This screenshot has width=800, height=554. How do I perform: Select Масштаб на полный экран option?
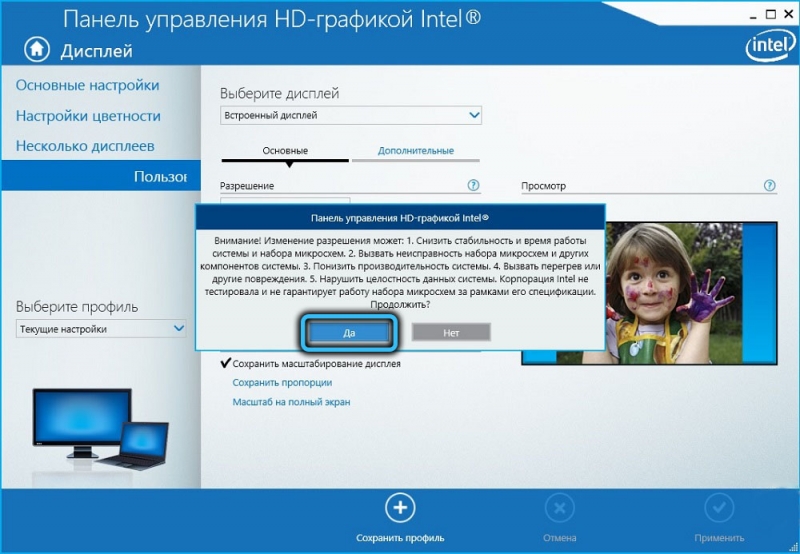pos(291,402)
